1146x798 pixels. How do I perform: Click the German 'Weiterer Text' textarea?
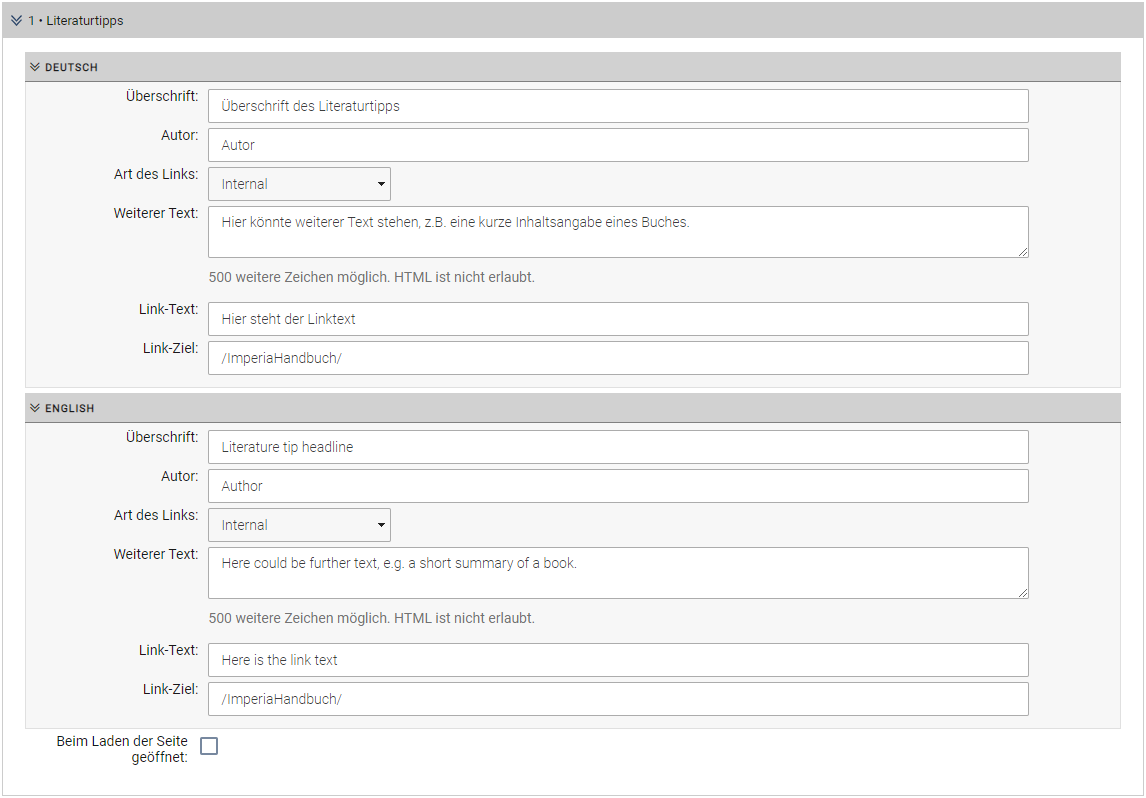[x=618, y=232]
